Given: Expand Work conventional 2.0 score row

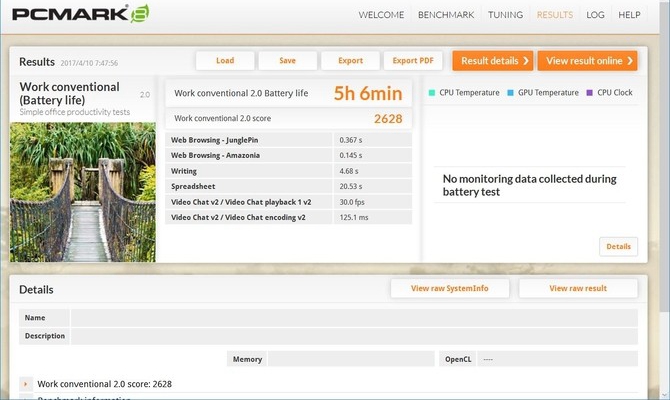Looking at the screenshot, I should [26, 384].
